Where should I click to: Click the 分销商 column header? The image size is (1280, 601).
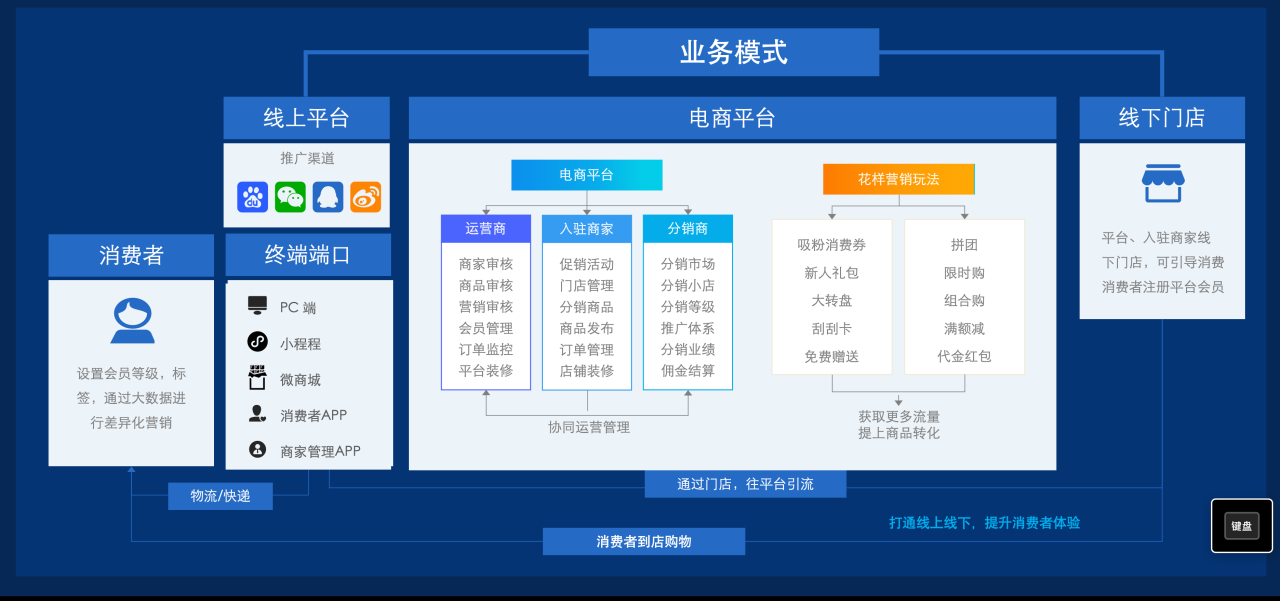(x=688, y=228)
